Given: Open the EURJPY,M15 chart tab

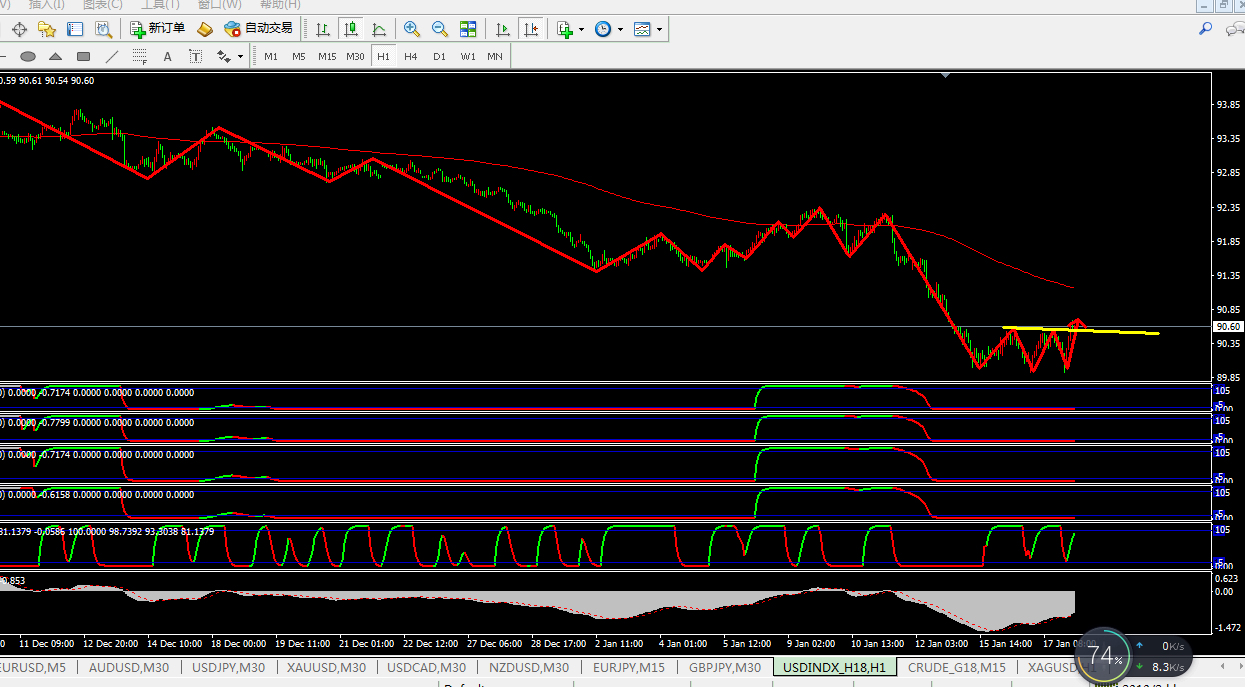Looking at the screenshot, I should (x=628, y=667).
